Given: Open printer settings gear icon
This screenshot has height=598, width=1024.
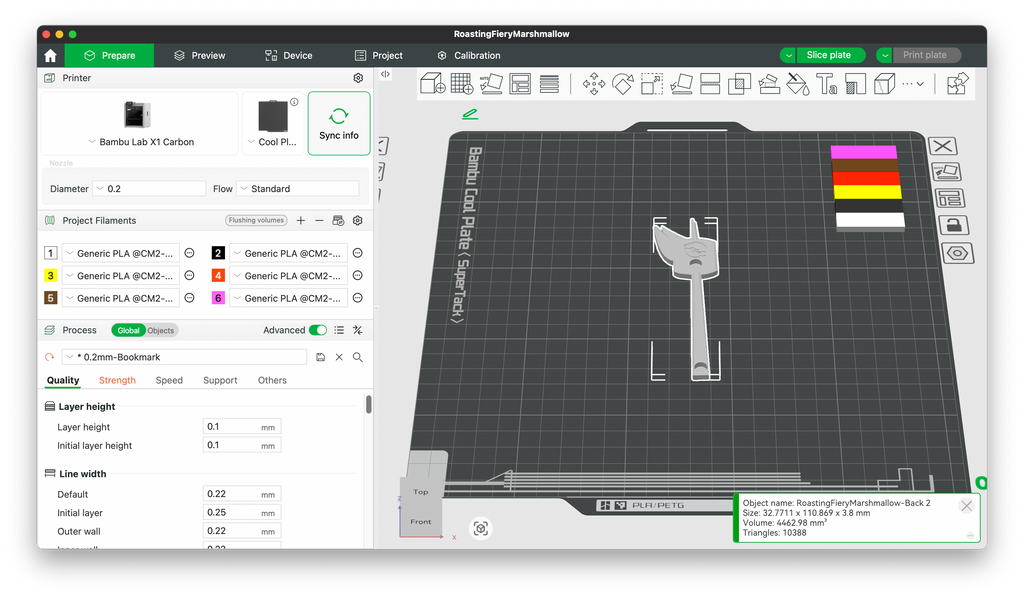Looking at the screenshot, I should coord(358,78).
